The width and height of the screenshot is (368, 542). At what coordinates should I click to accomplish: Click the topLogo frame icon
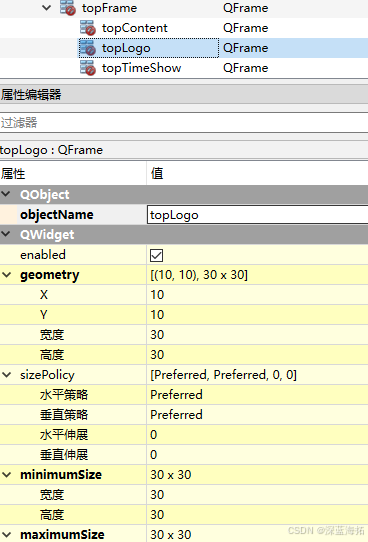(87, 48)
